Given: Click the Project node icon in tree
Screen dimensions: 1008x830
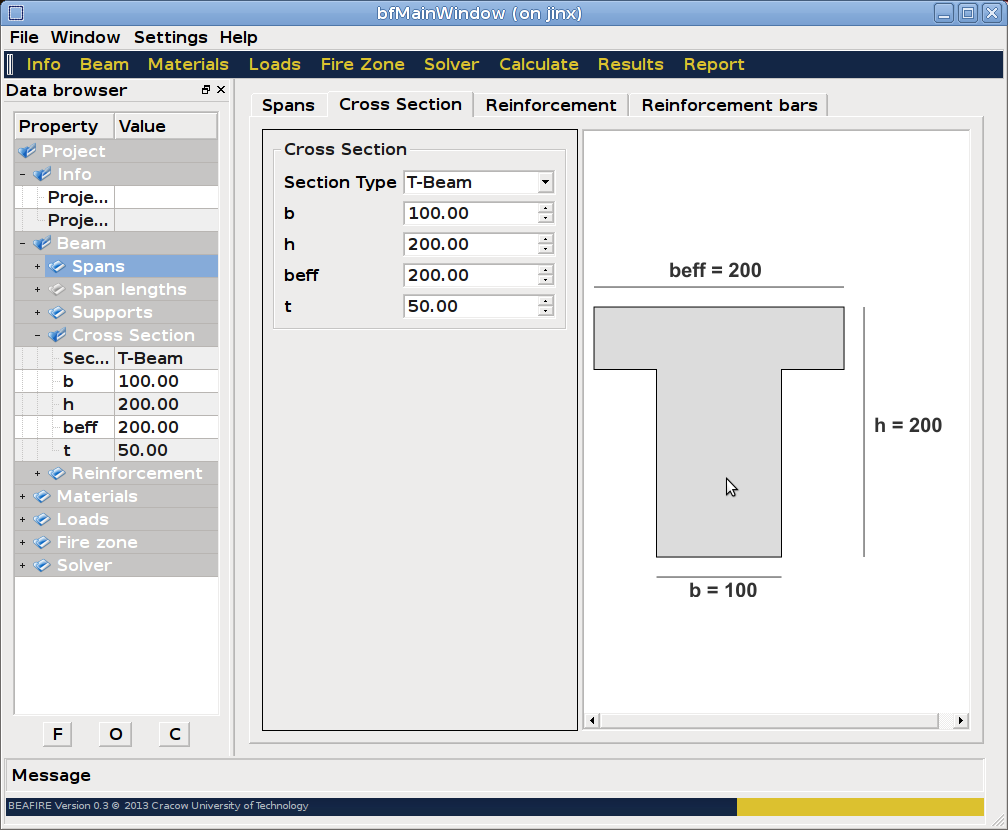Looking at the screenshot, I should click(27, 151).
